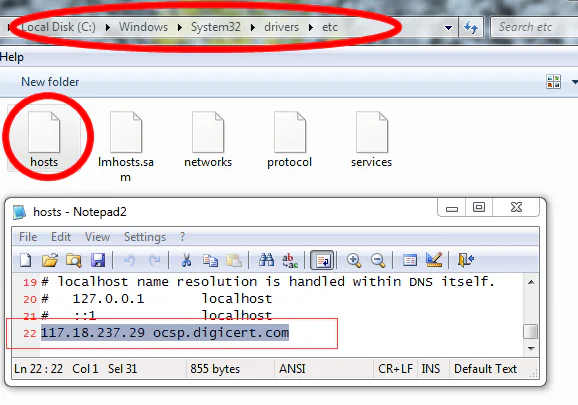Open Replace with the ab-ac icon
578x405 pixels.
[x=290, y=260]
